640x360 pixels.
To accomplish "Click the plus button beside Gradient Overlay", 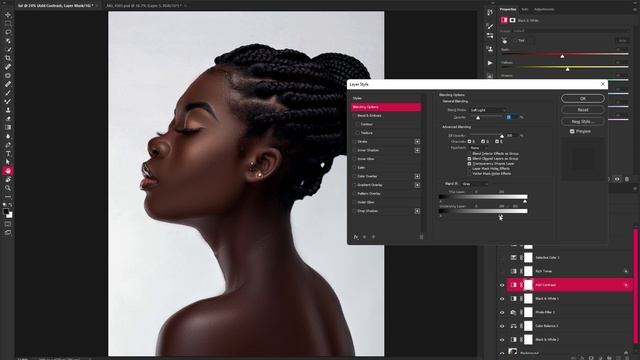I will (x=417, y=185).
